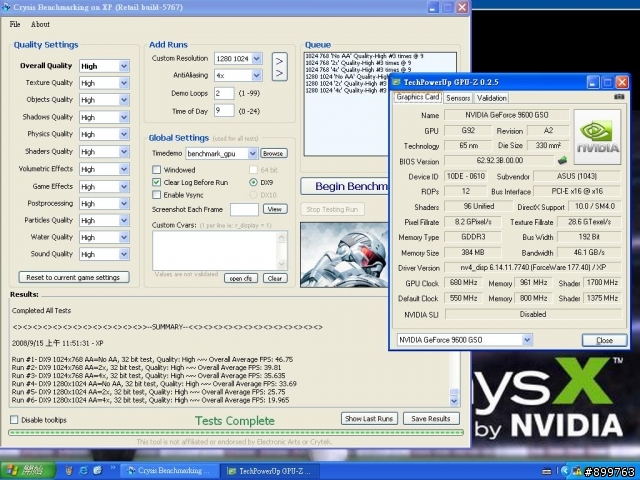Viewport: 640px width, 480px height.
Task: Open the Windows Start button
Action: point(28,471)
